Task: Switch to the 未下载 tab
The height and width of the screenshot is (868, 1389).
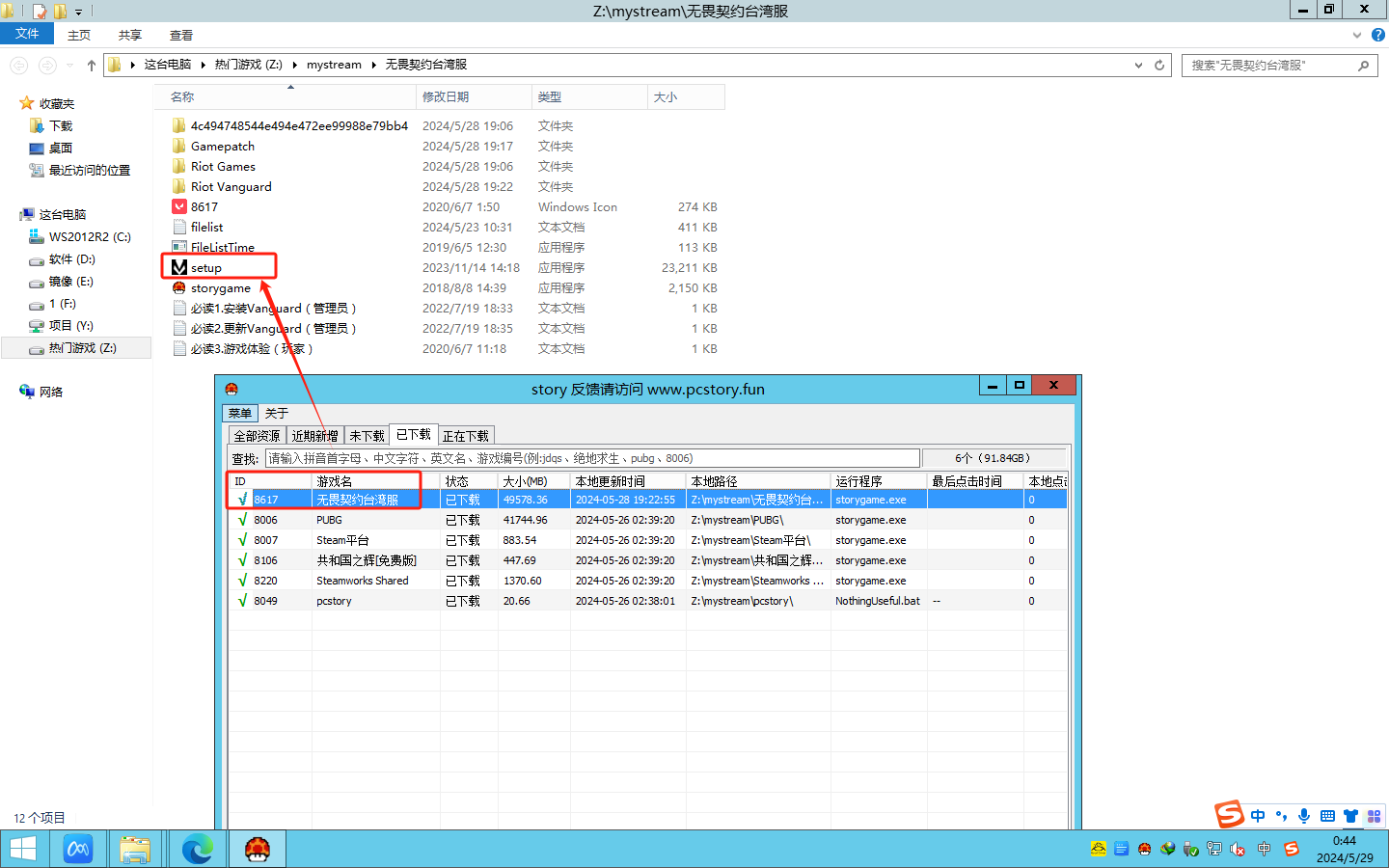Action: click(x=367, y=436)
